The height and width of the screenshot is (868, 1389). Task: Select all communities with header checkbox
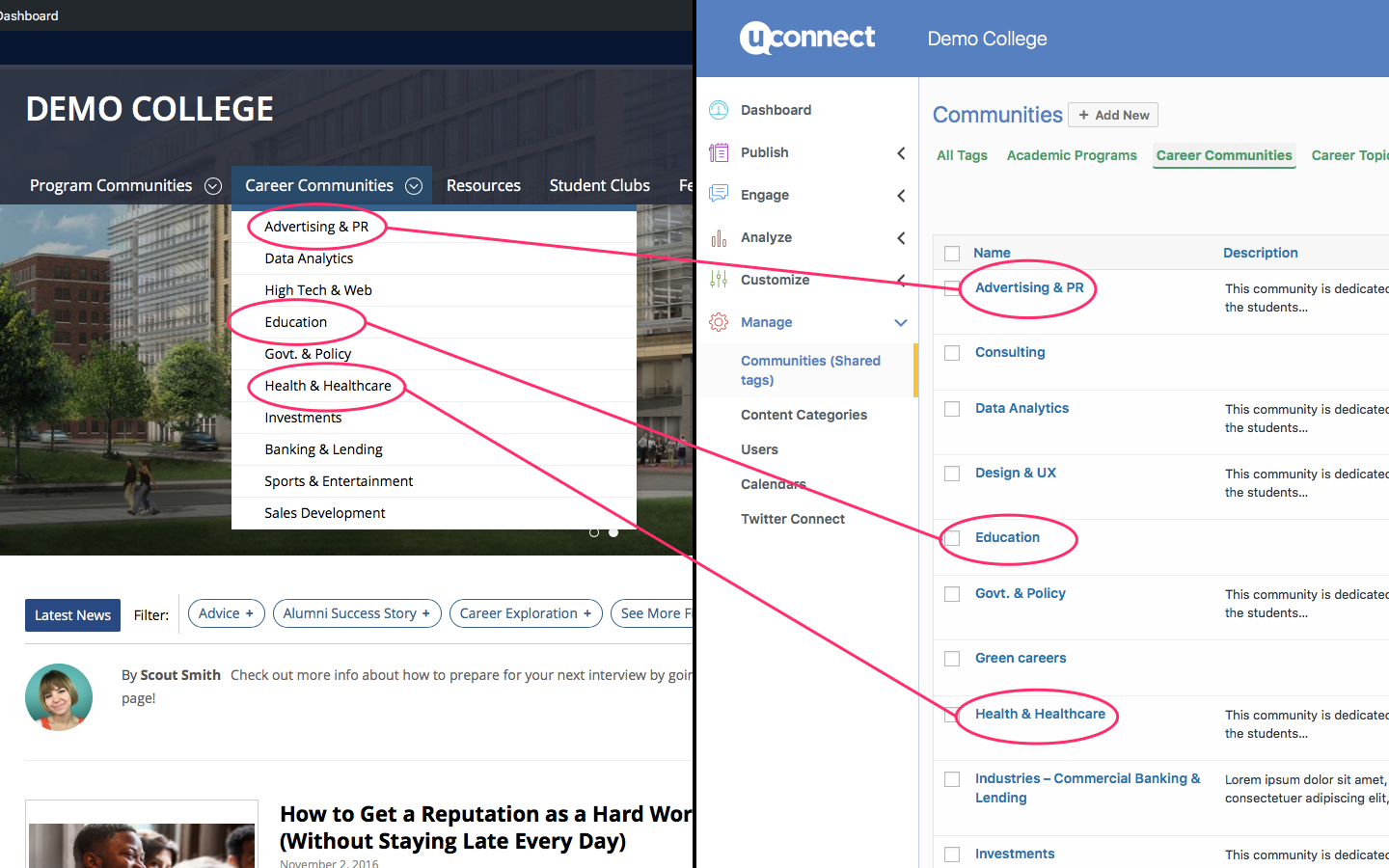pos(952,254)
